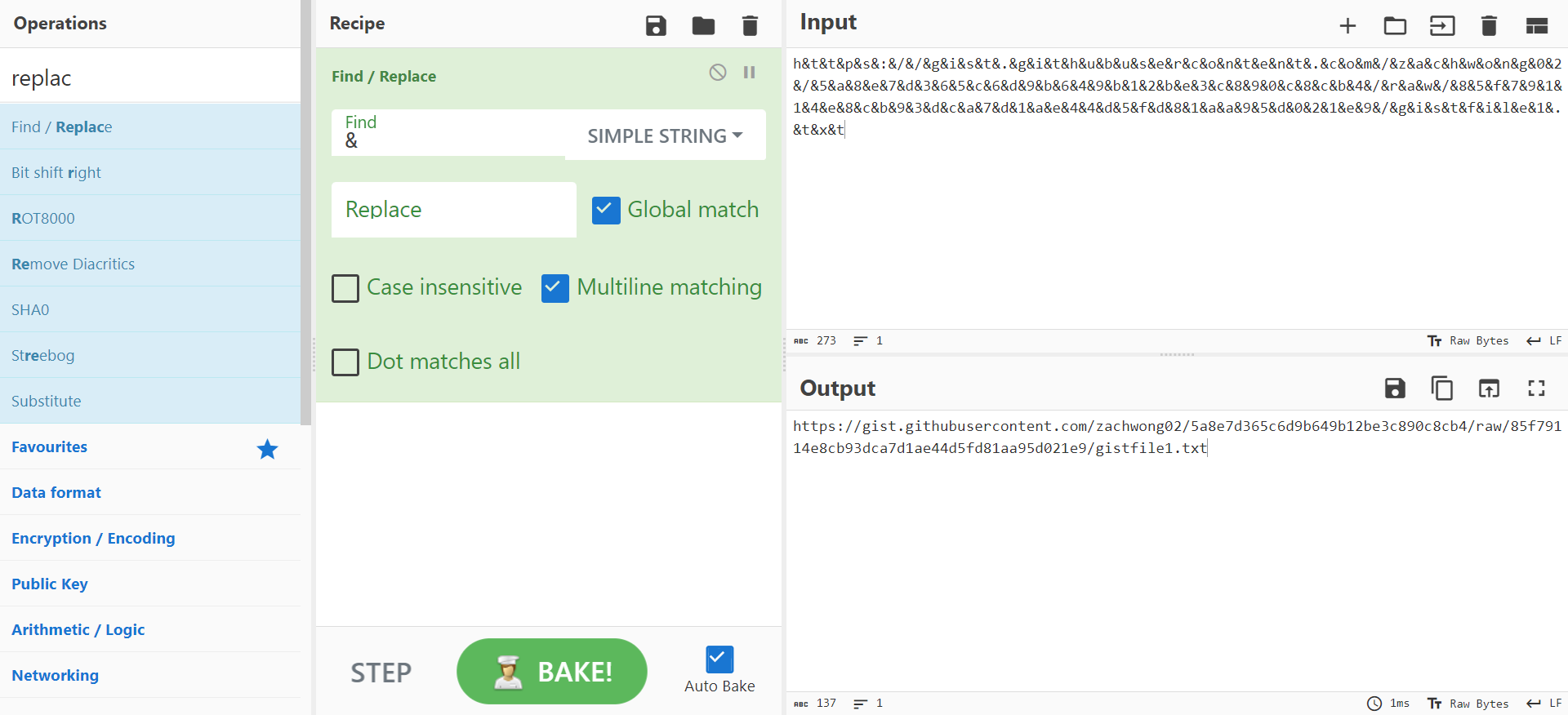Open the output Raw Bytes character encoding
1568x715 pixels.
1468,704
